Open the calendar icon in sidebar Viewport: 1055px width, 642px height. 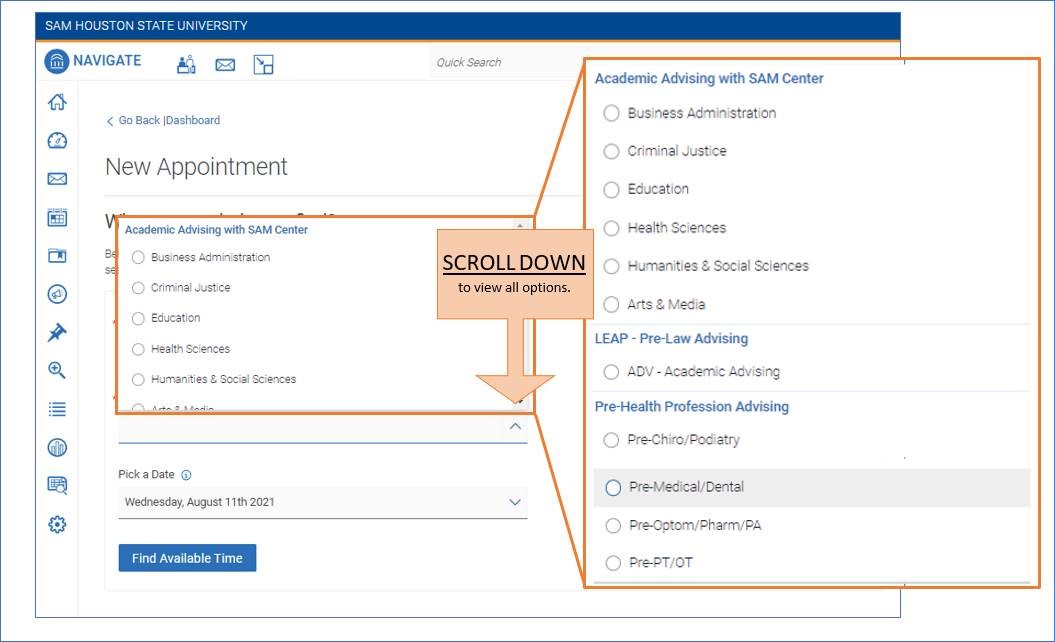click(57, 217)
